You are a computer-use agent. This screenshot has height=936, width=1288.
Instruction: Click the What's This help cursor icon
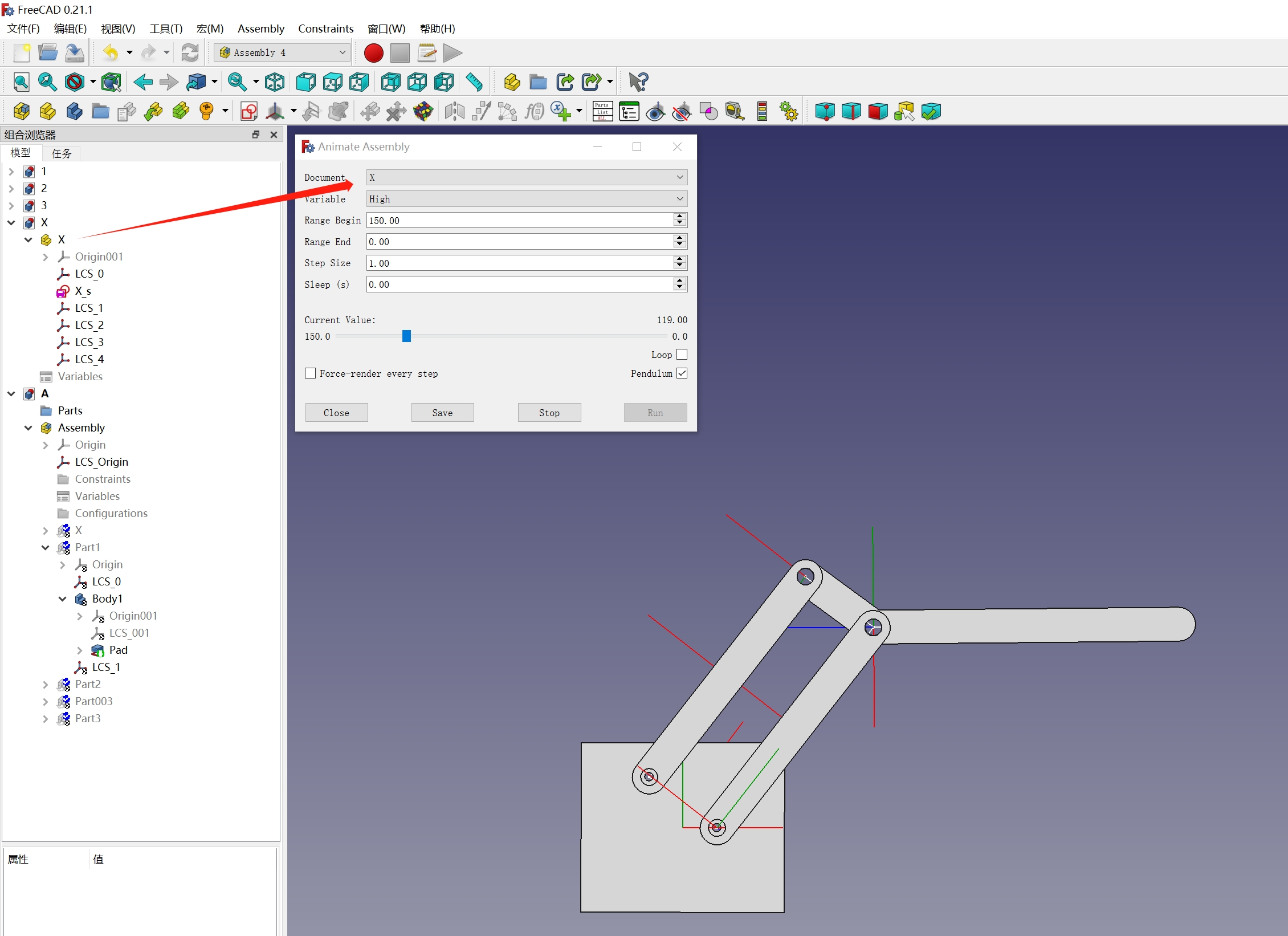[638, 82]
